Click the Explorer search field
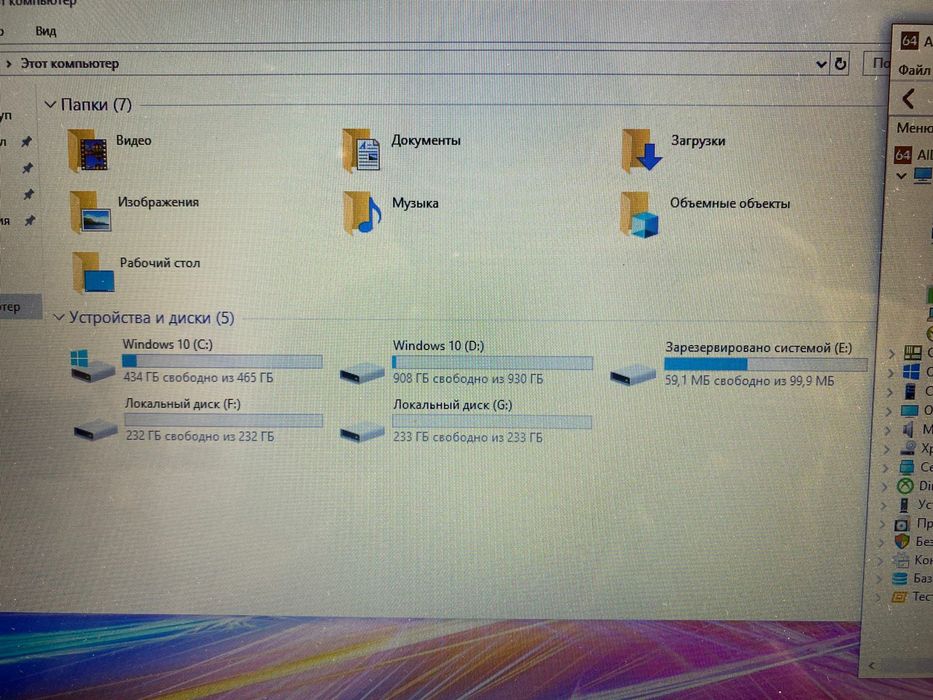Image resolution: width=933 pixels, height=700 pixels. (878, 63)
